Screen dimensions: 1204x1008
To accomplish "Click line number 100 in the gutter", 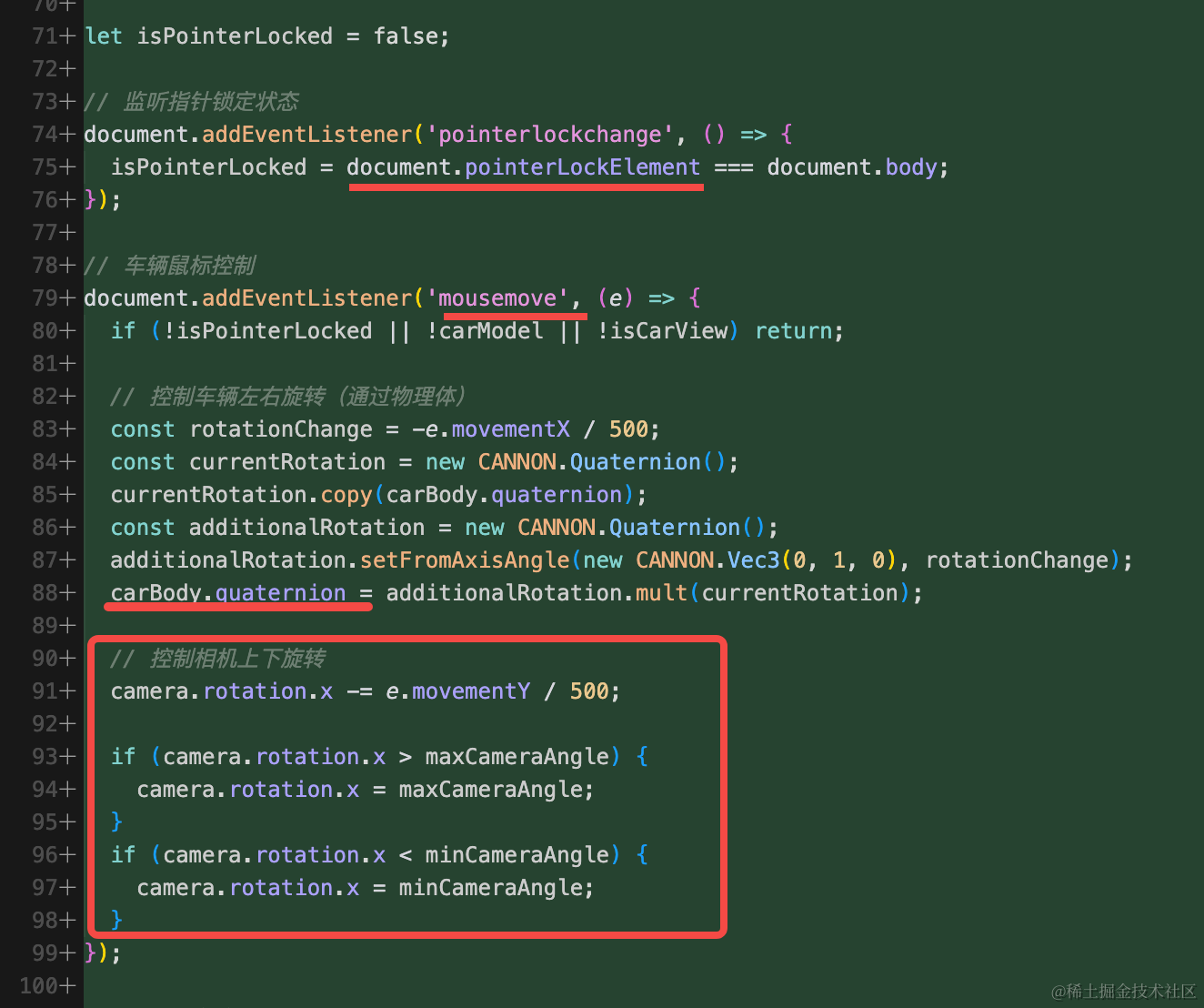I will (39, 986).
